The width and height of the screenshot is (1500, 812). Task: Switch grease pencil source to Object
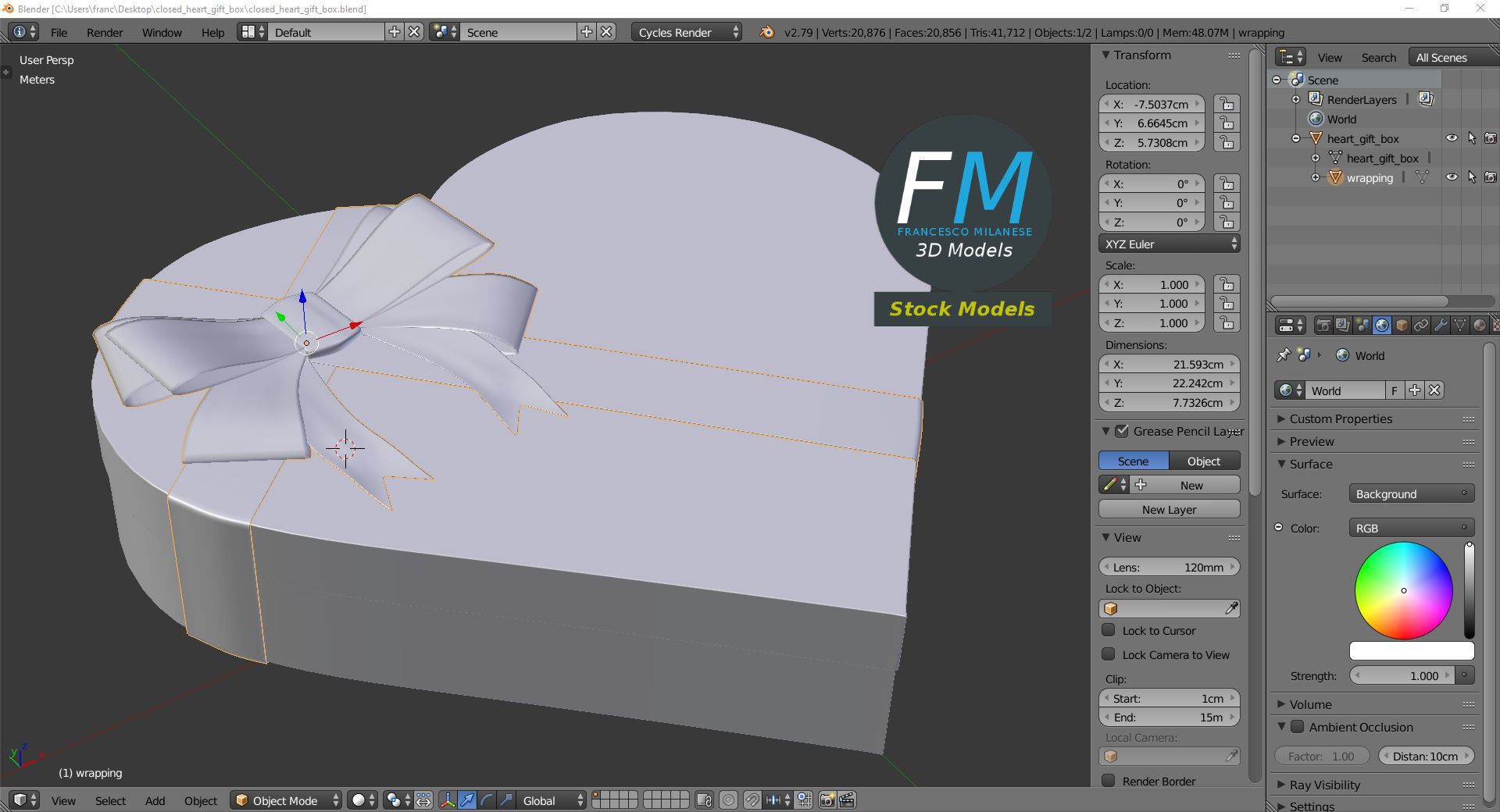click(1204, 461)
